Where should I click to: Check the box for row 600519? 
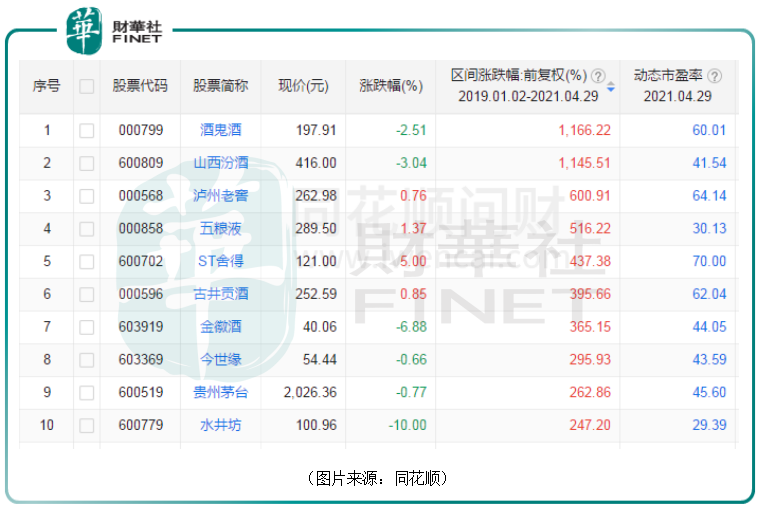click(87, 393)
